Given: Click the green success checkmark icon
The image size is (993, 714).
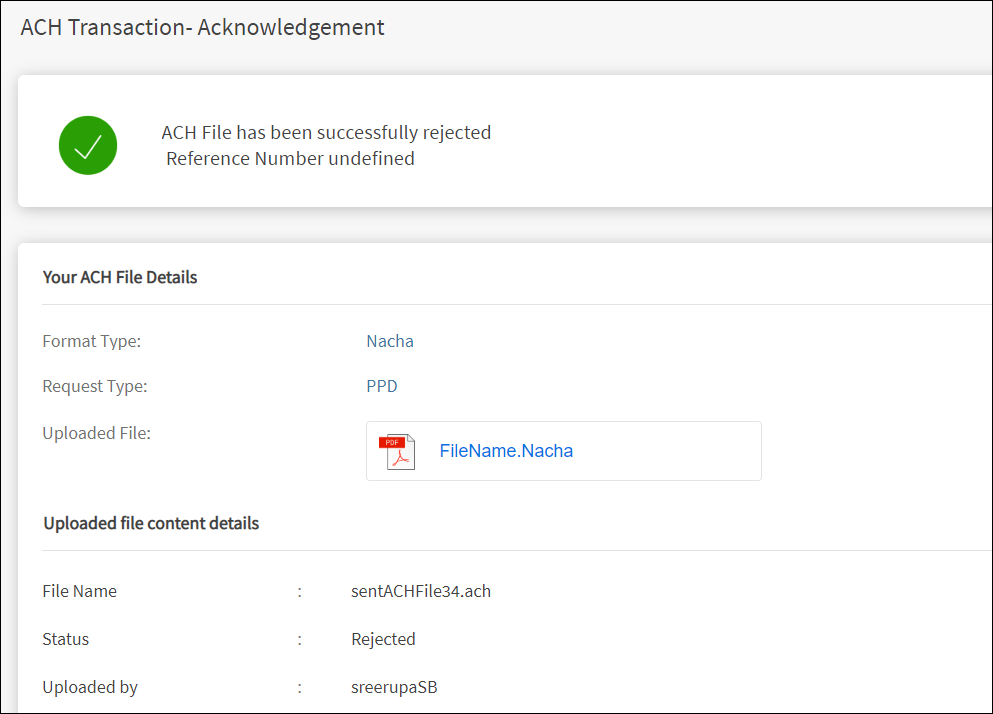Looking at the screenshot, I should [88, 146].
